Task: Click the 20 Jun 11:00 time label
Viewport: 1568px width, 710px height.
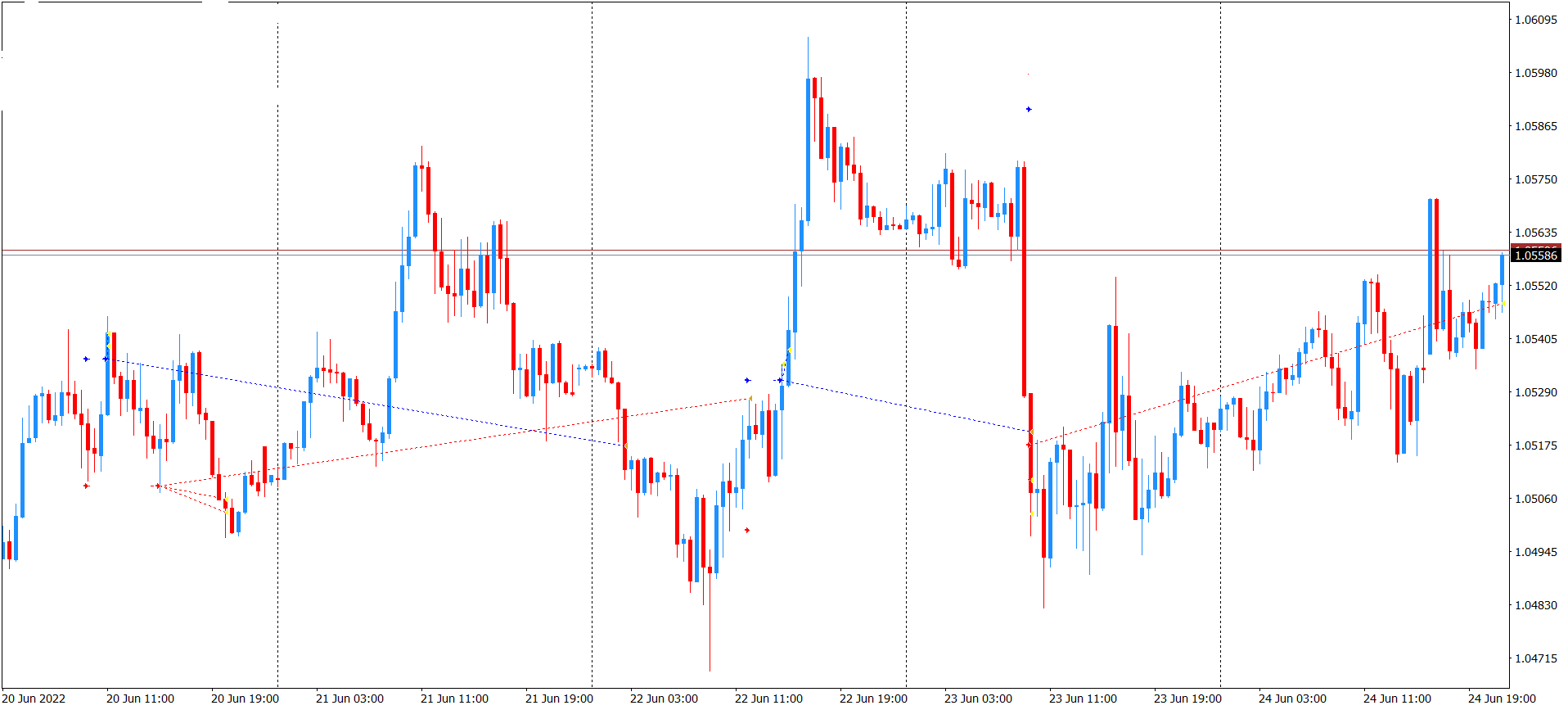Action: tap(140, 699)
